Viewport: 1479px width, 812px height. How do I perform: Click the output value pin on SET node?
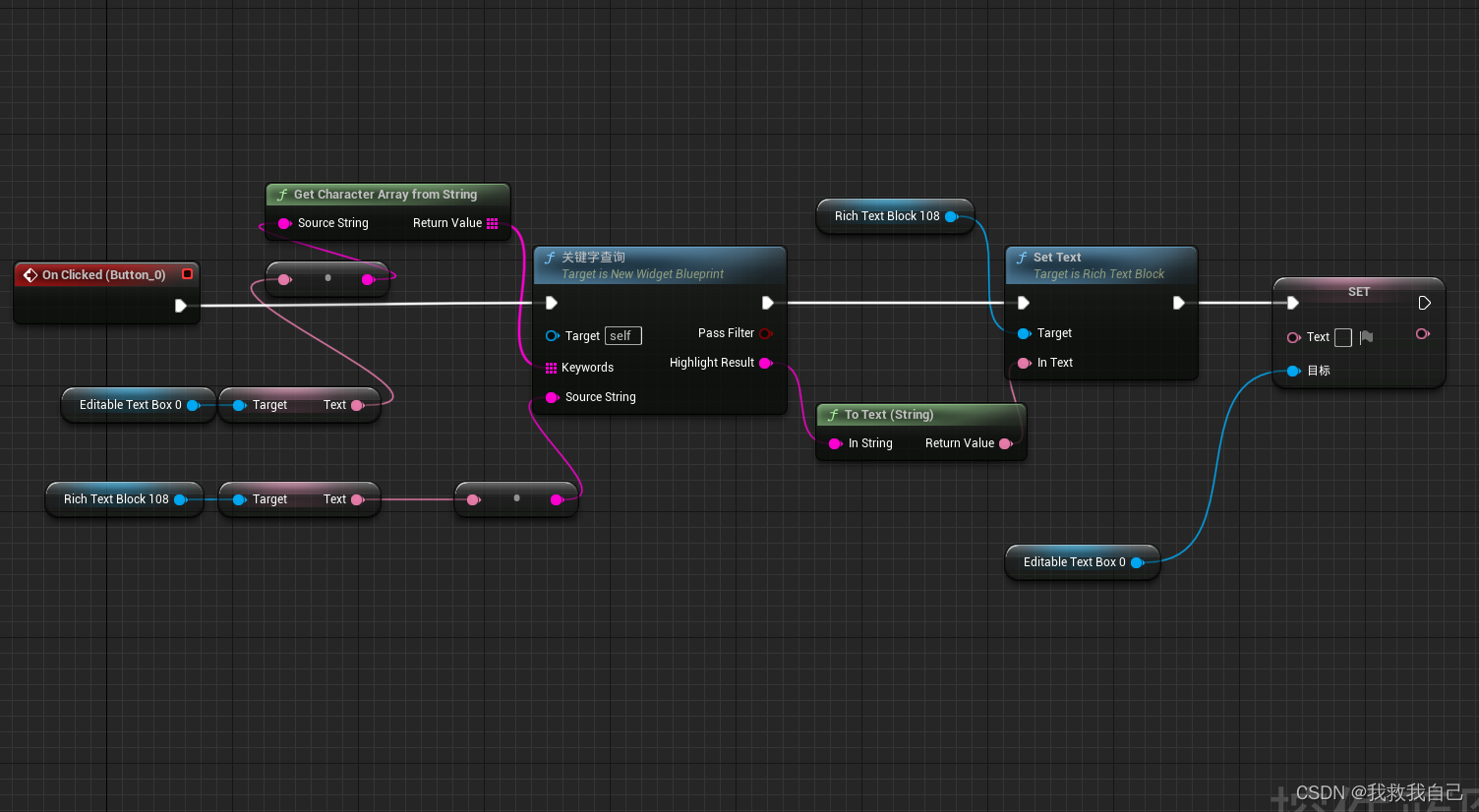(1423, 334)
